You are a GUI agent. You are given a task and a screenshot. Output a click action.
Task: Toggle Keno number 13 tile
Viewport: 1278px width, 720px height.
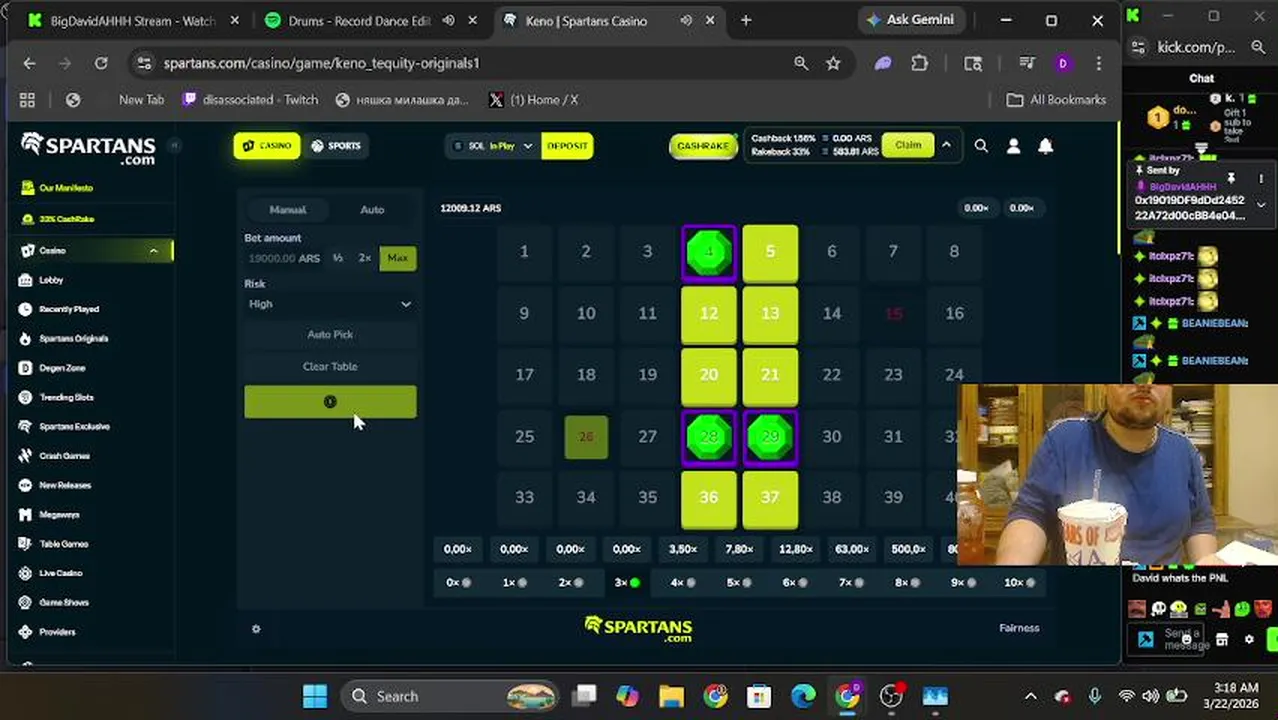pos(770,314)
